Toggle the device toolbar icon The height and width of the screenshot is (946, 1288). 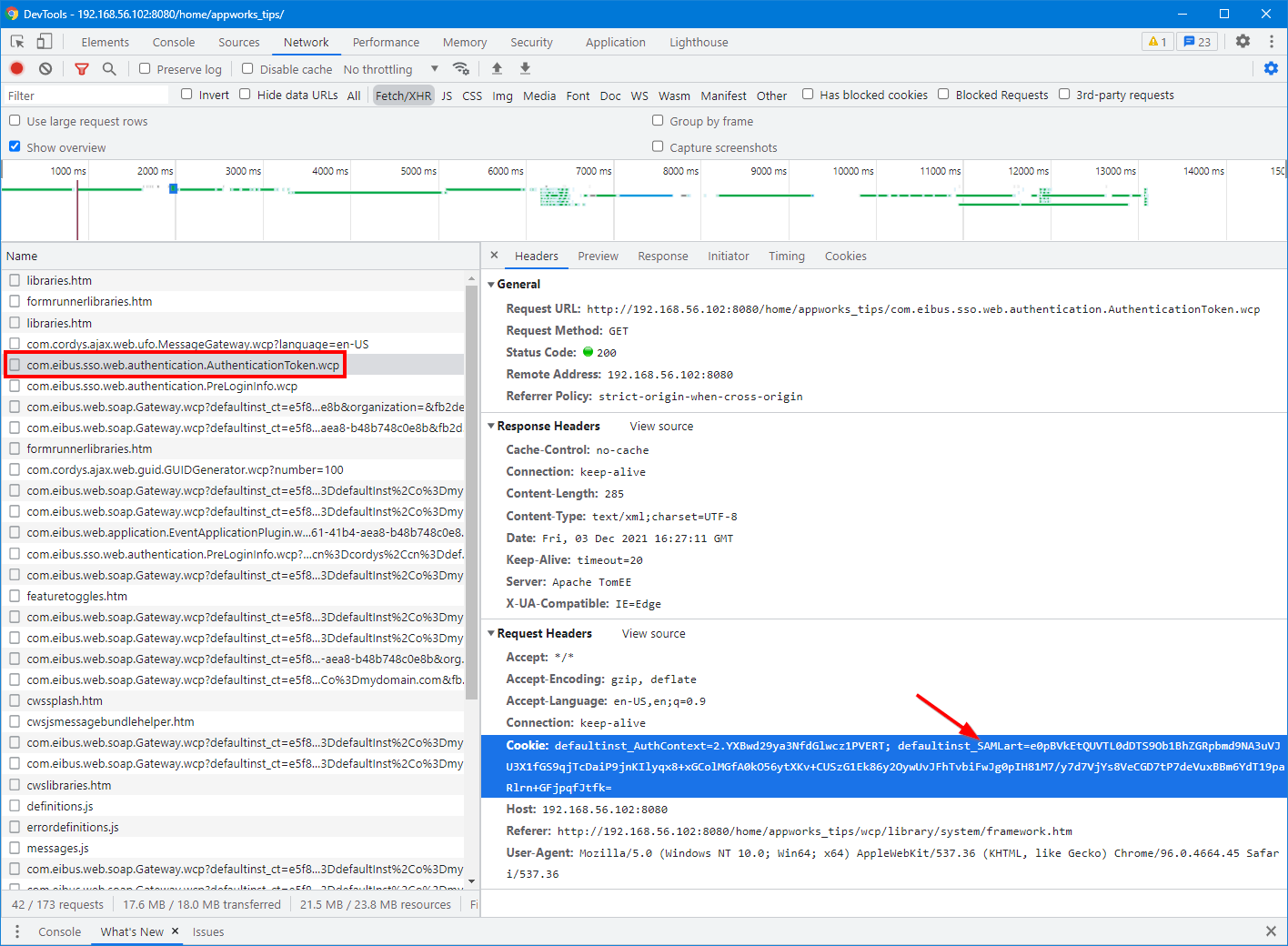click(x=45, y=42)
